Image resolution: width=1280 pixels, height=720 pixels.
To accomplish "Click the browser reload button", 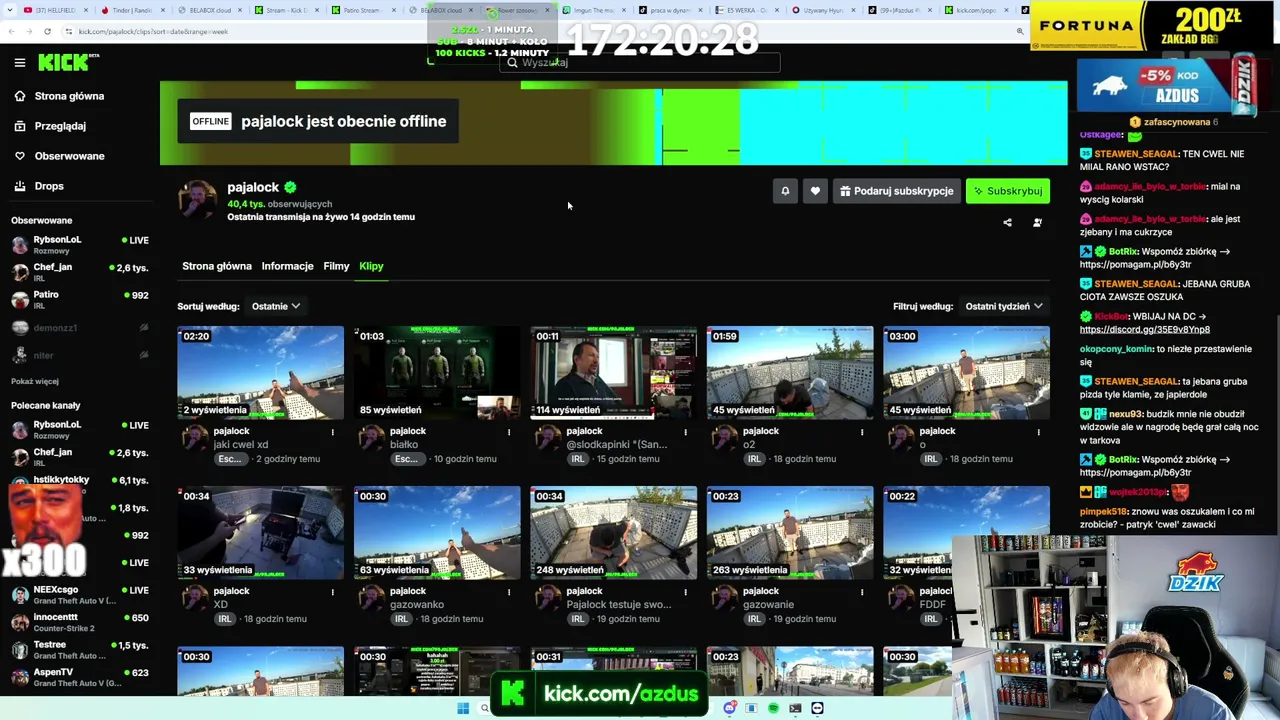I will click(47, 31).
